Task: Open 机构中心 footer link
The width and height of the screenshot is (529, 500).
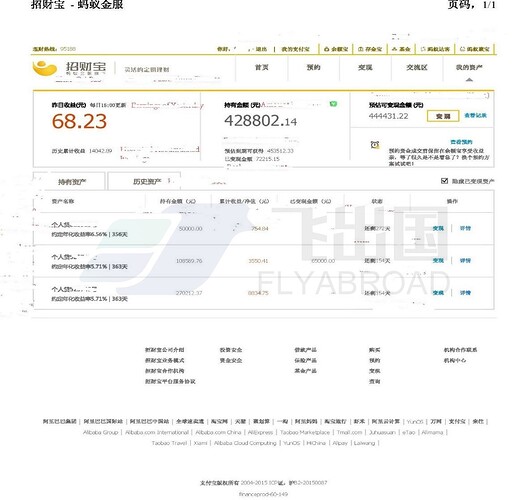Action: tap(455, 360)
